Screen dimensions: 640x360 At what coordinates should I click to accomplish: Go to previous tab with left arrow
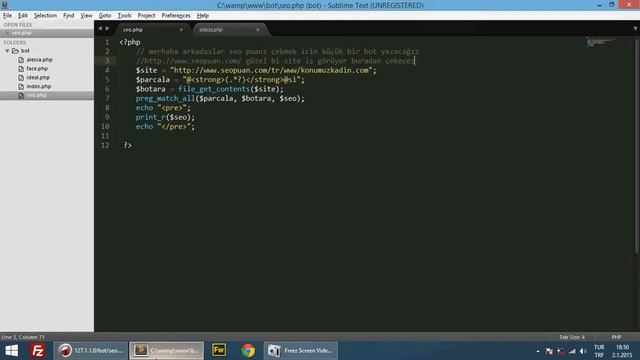(x=100, y=29)
